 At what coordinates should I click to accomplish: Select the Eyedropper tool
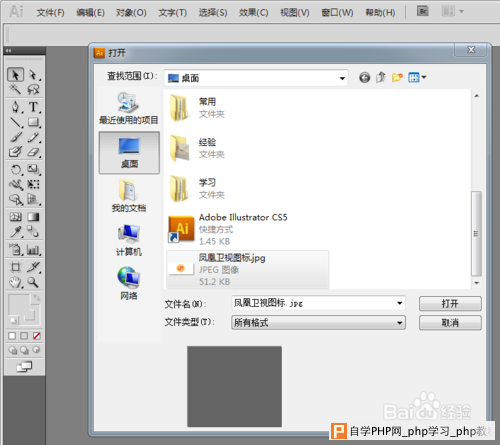(15, 232)
